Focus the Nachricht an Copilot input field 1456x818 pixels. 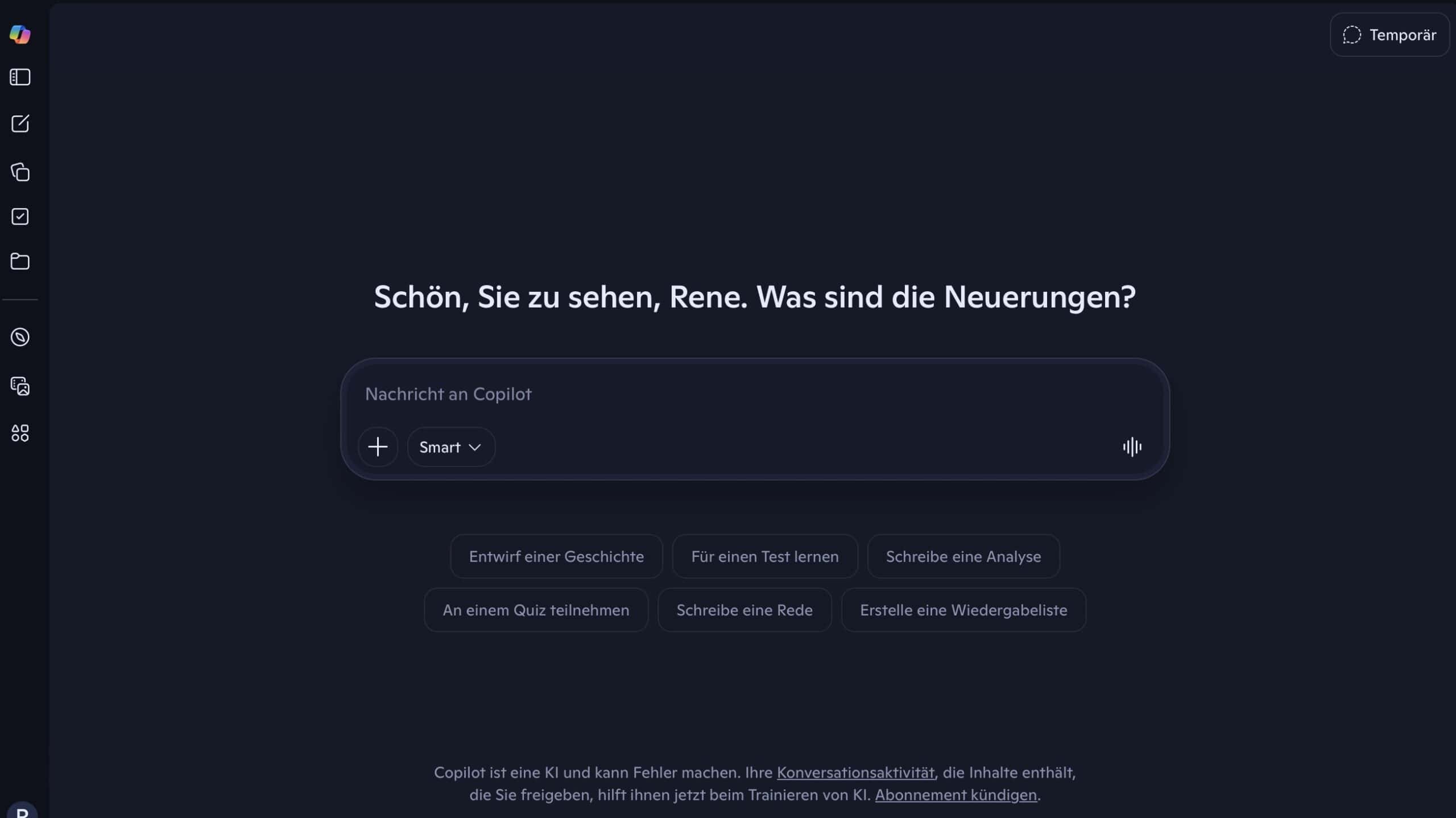coord(755,394)
